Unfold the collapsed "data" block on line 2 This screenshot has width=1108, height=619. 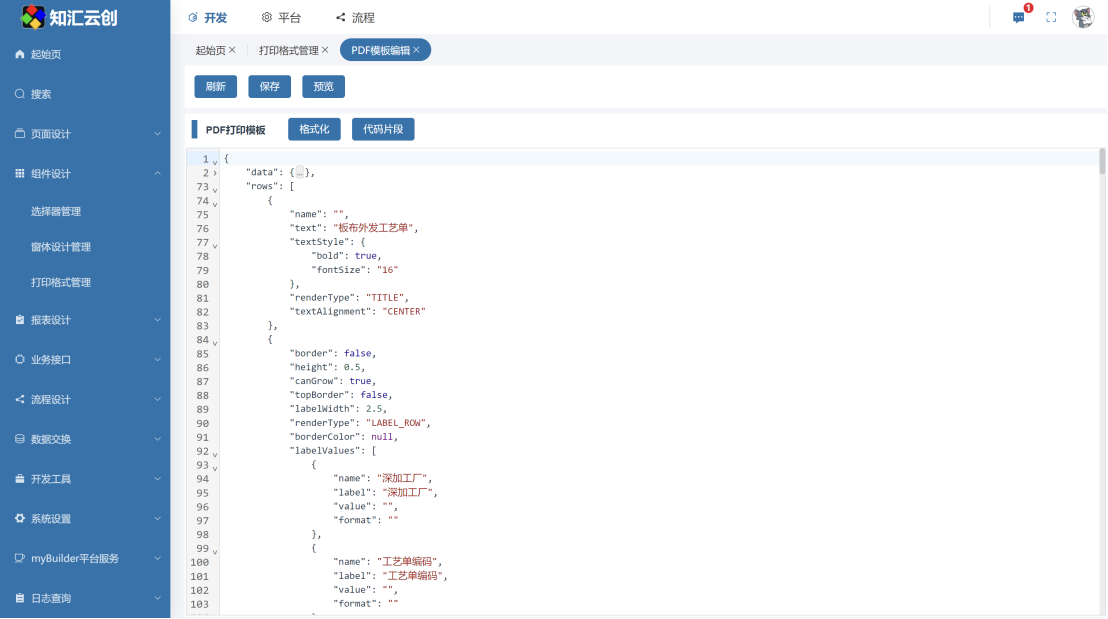pyautogui.click(x=215, y=173)
